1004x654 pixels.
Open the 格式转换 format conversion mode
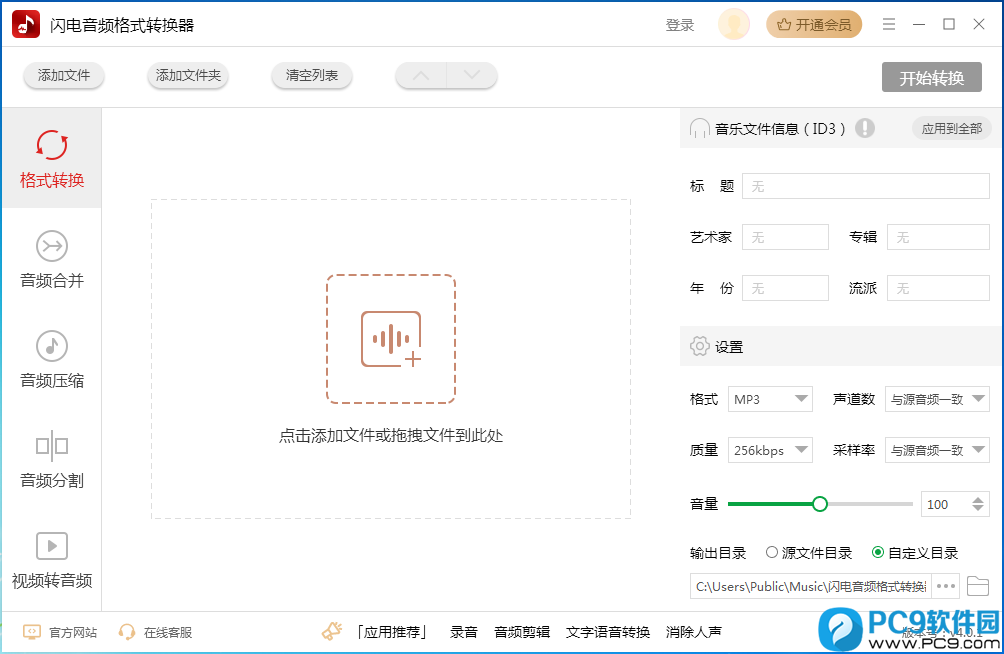pyautogui.click(x=51, y=158)
